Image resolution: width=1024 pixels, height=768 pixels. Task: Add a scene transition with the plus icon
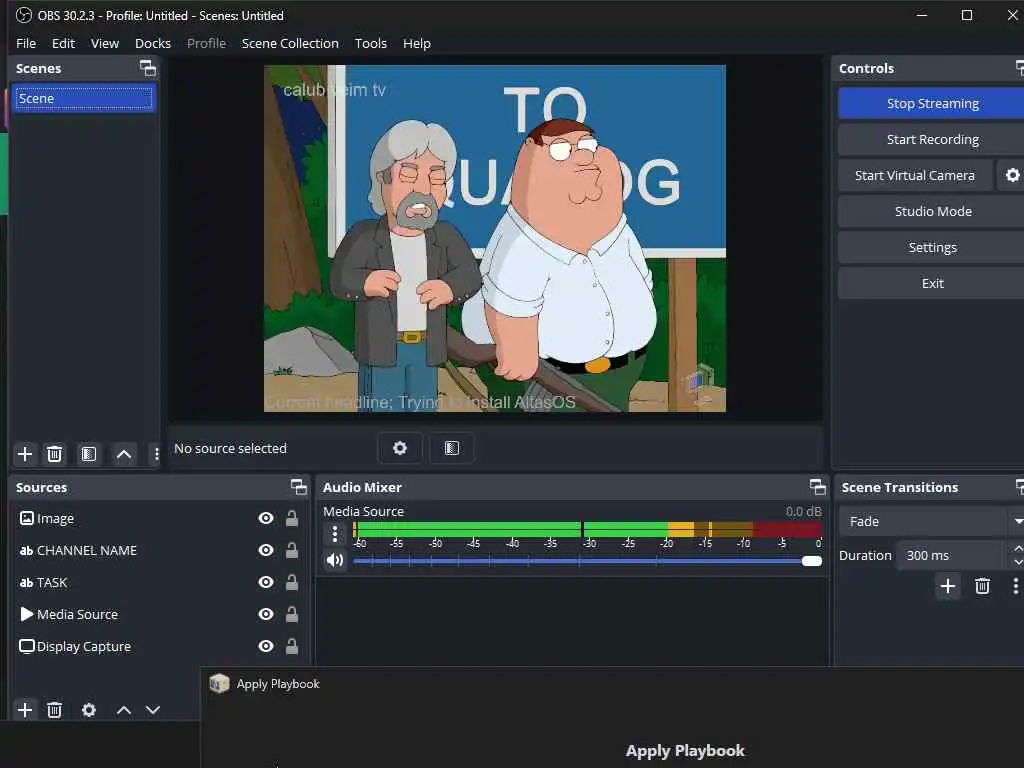point(948,586)
